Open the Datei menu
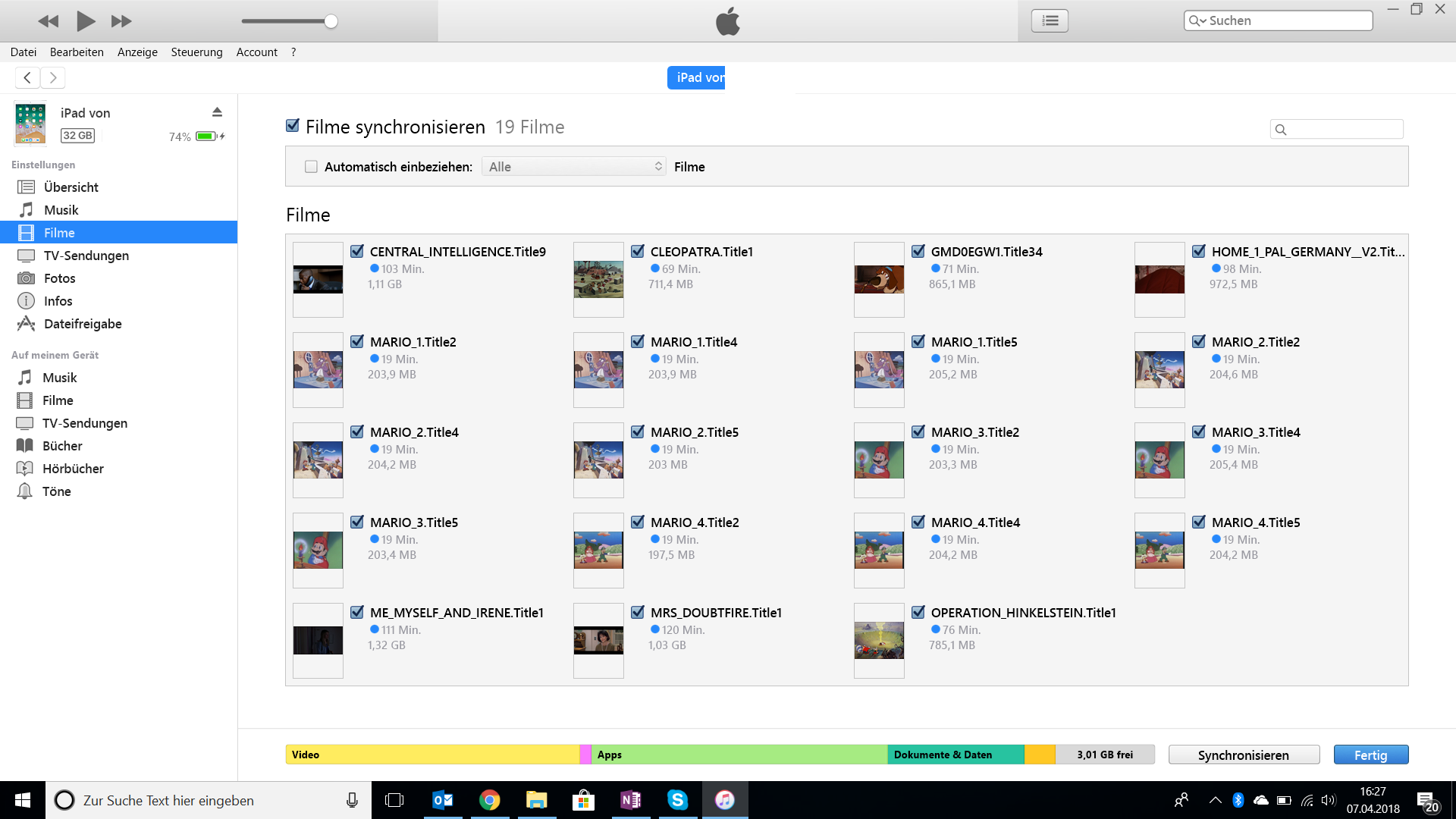 pos(24,52)
